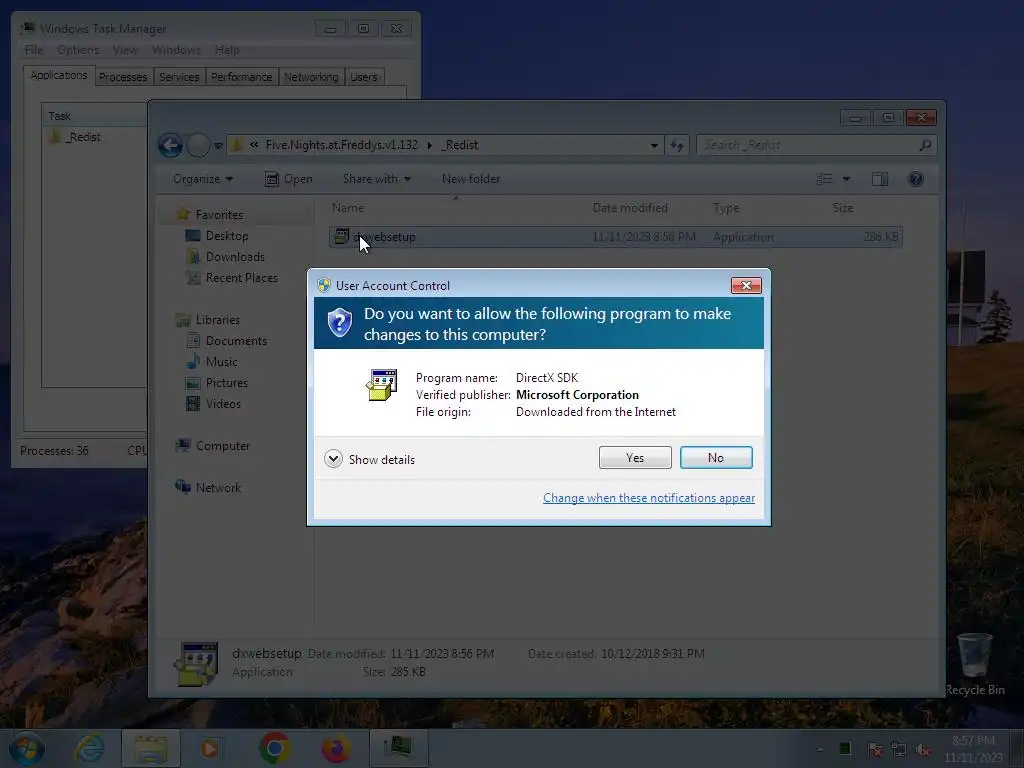Viewport: 1024px width, 768px height.
Task: Click the Recycle Bin desktop icon
Action: click(x=974, y=665)
